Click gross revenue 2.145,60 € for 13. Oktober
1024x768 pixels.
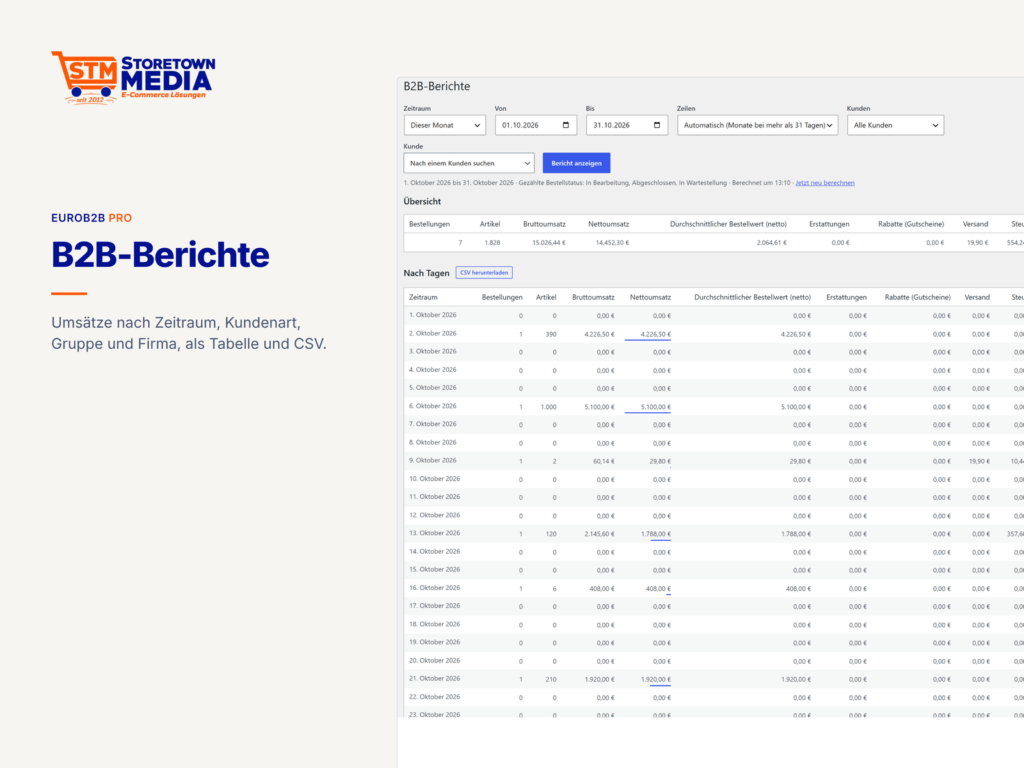(x=600, y=534)
